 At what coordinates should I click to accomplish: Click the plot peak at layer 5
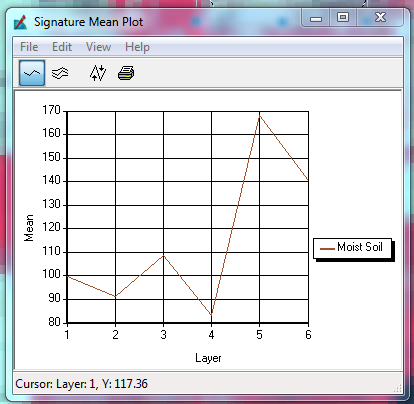(259, 116)
